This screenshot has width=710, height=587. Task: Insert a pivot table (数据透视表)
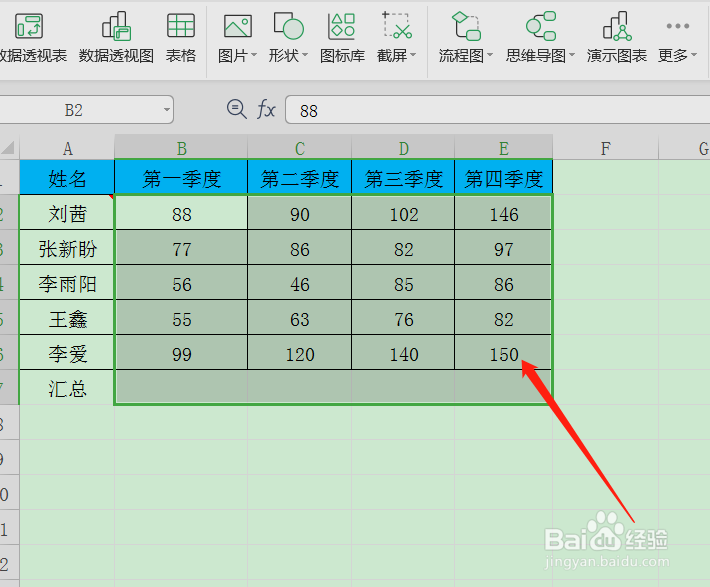coord(32,38)
